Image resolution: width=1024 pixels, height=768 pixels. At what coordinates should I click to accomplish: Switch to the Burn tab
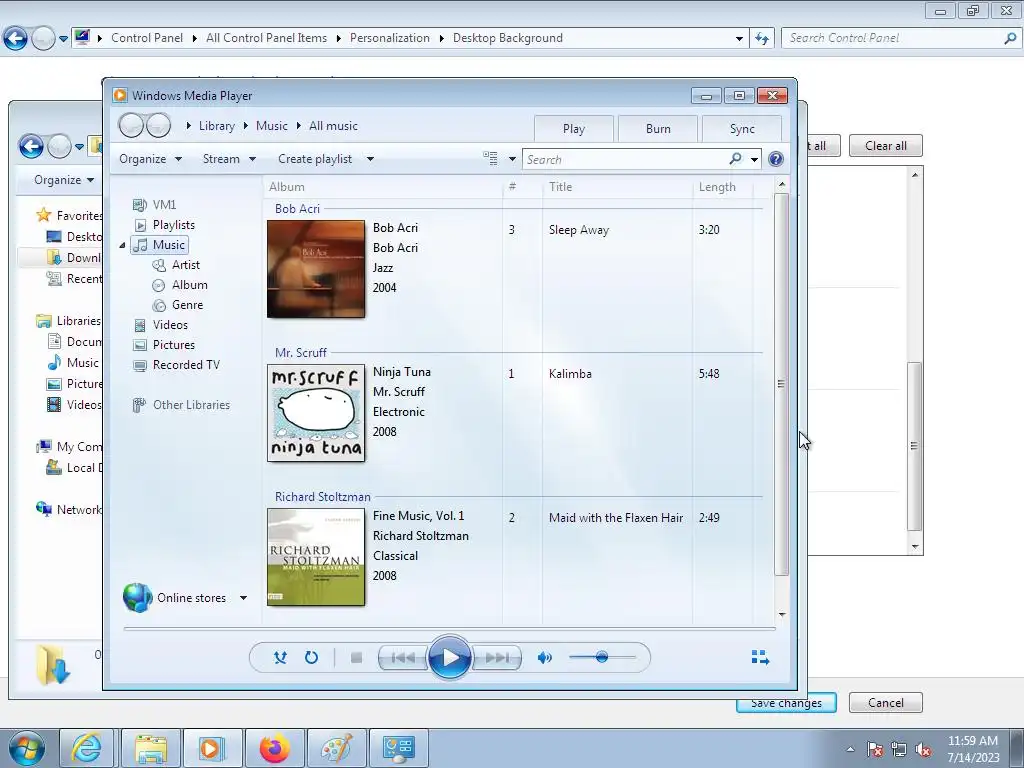pyautogui.click(x=658, y=129)
